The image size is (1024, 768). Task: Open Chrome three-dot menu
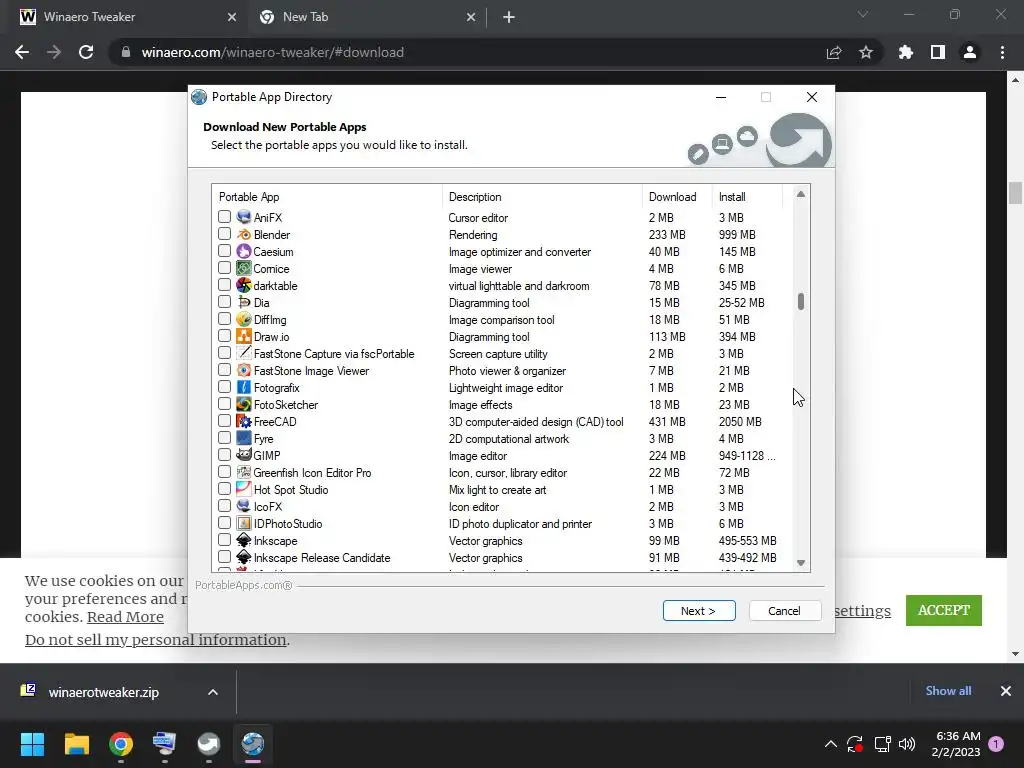click(x=1002, y=52)
